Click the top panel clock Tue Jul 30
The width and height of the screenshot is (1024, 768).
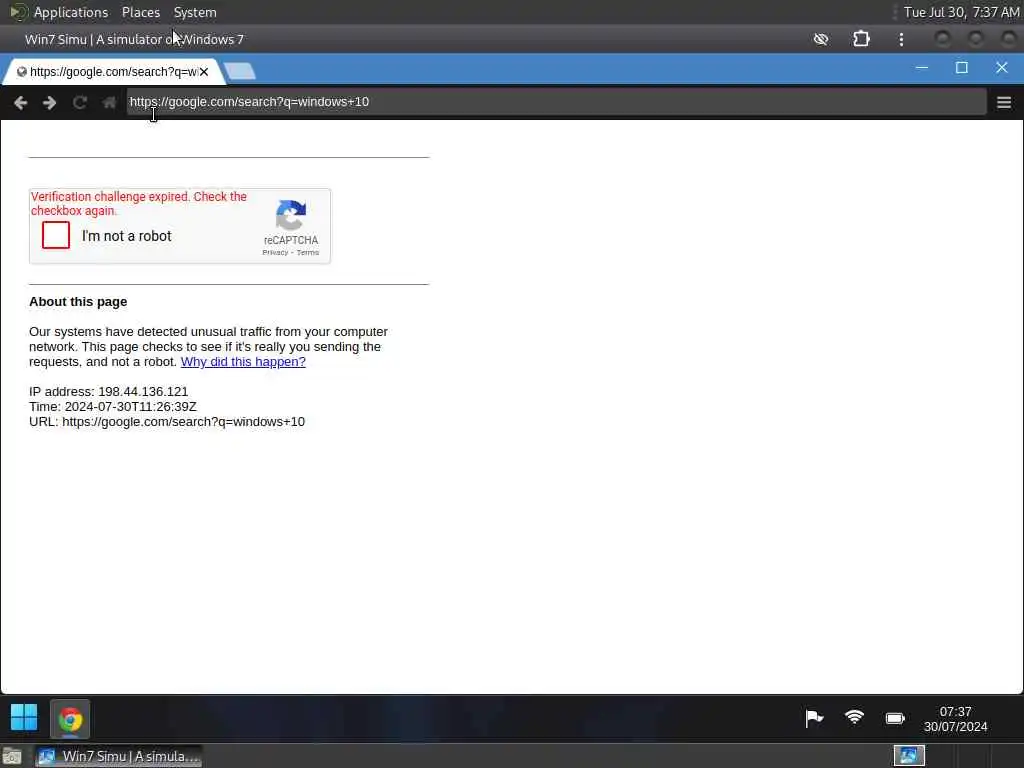point(961,12)
